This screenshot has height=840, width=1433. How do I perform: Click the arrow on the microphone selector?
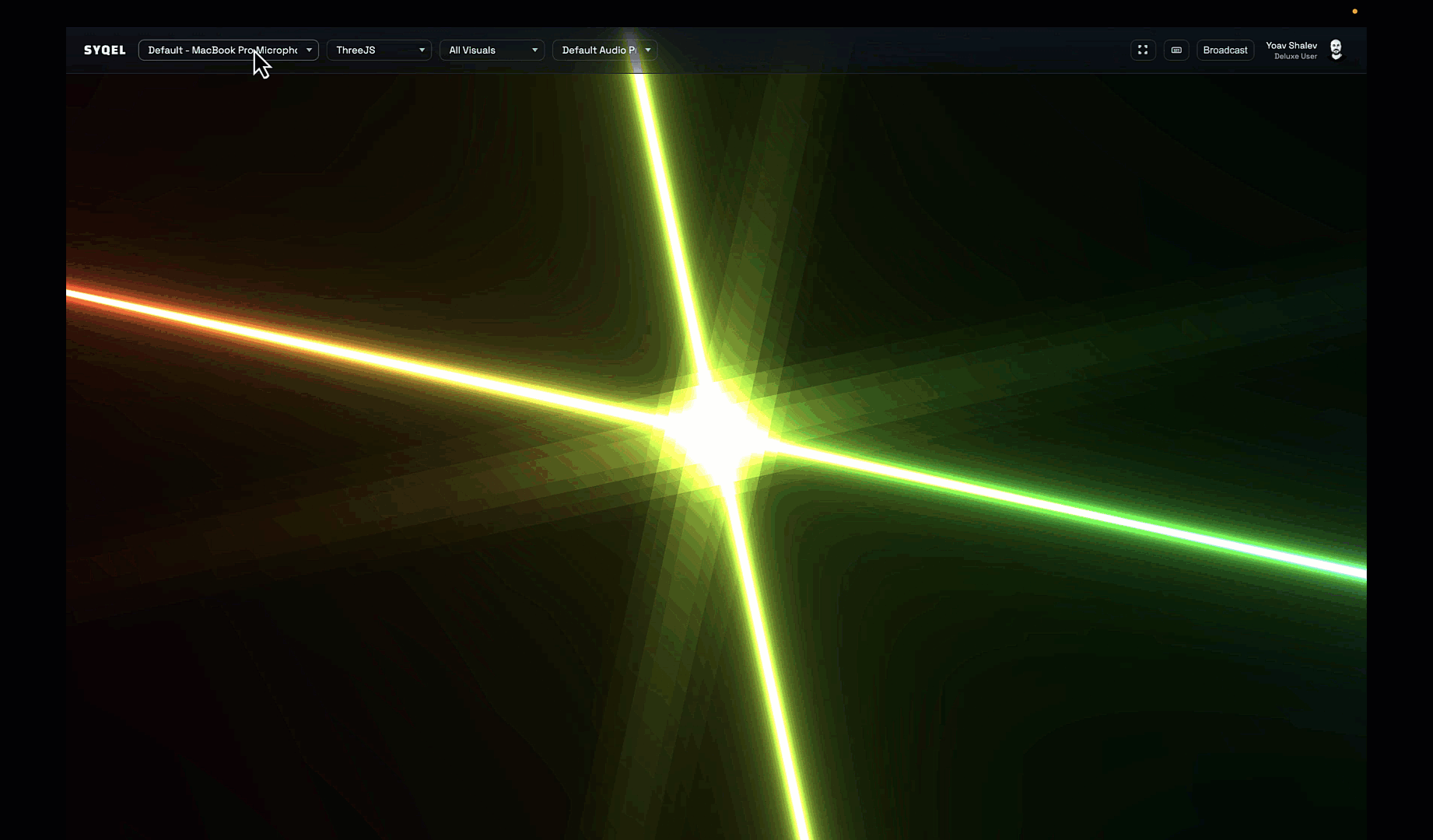click(309, 50)
